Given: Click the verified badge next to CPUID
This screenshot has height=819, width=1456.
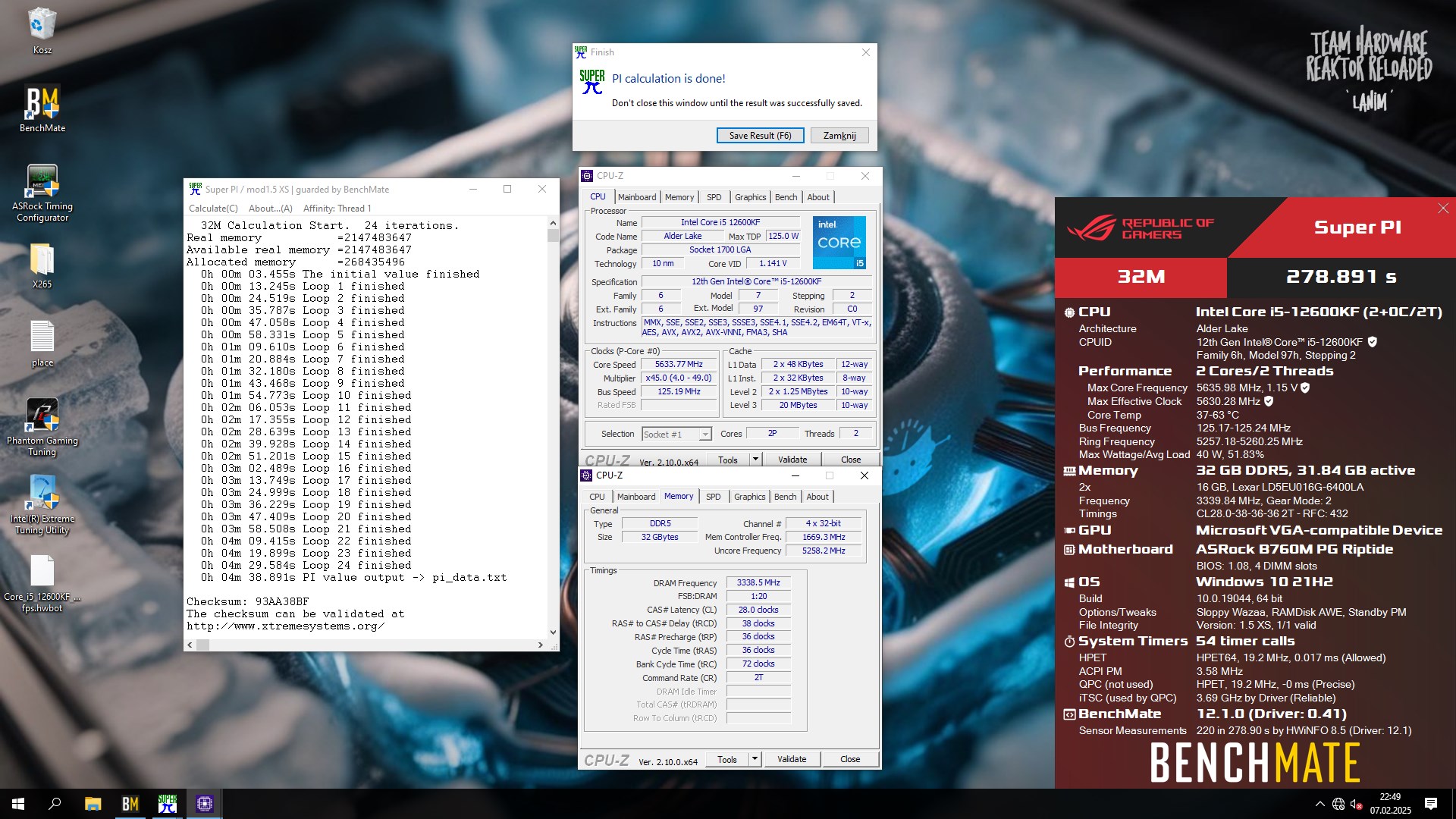Looking at the screenshot, I should [1372, 342].
